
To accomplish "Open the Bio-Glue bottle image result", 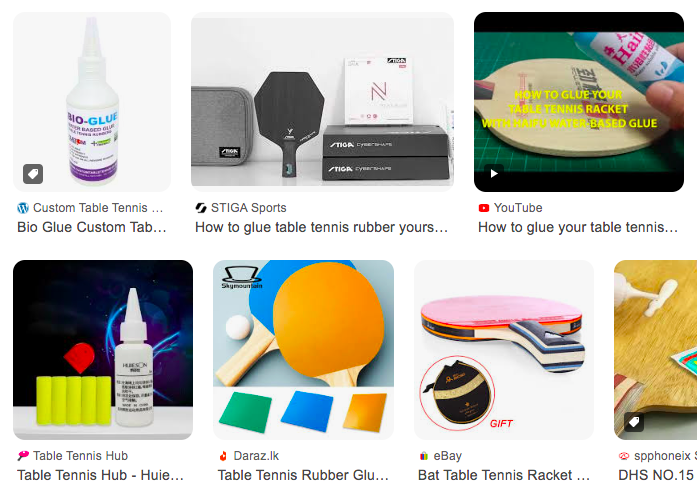I will point(92,102).
